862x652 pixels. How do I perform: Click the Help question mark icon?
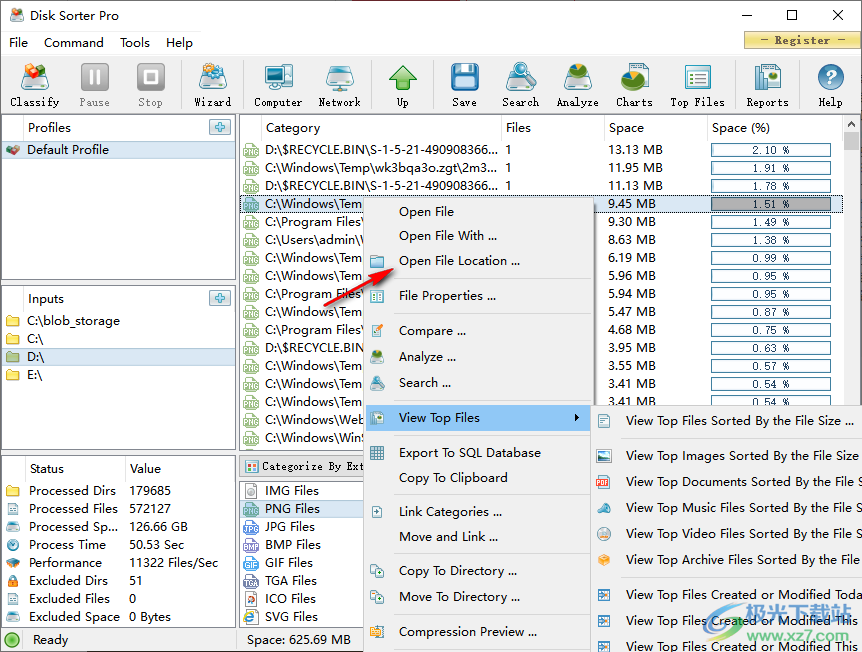[830, 84]
